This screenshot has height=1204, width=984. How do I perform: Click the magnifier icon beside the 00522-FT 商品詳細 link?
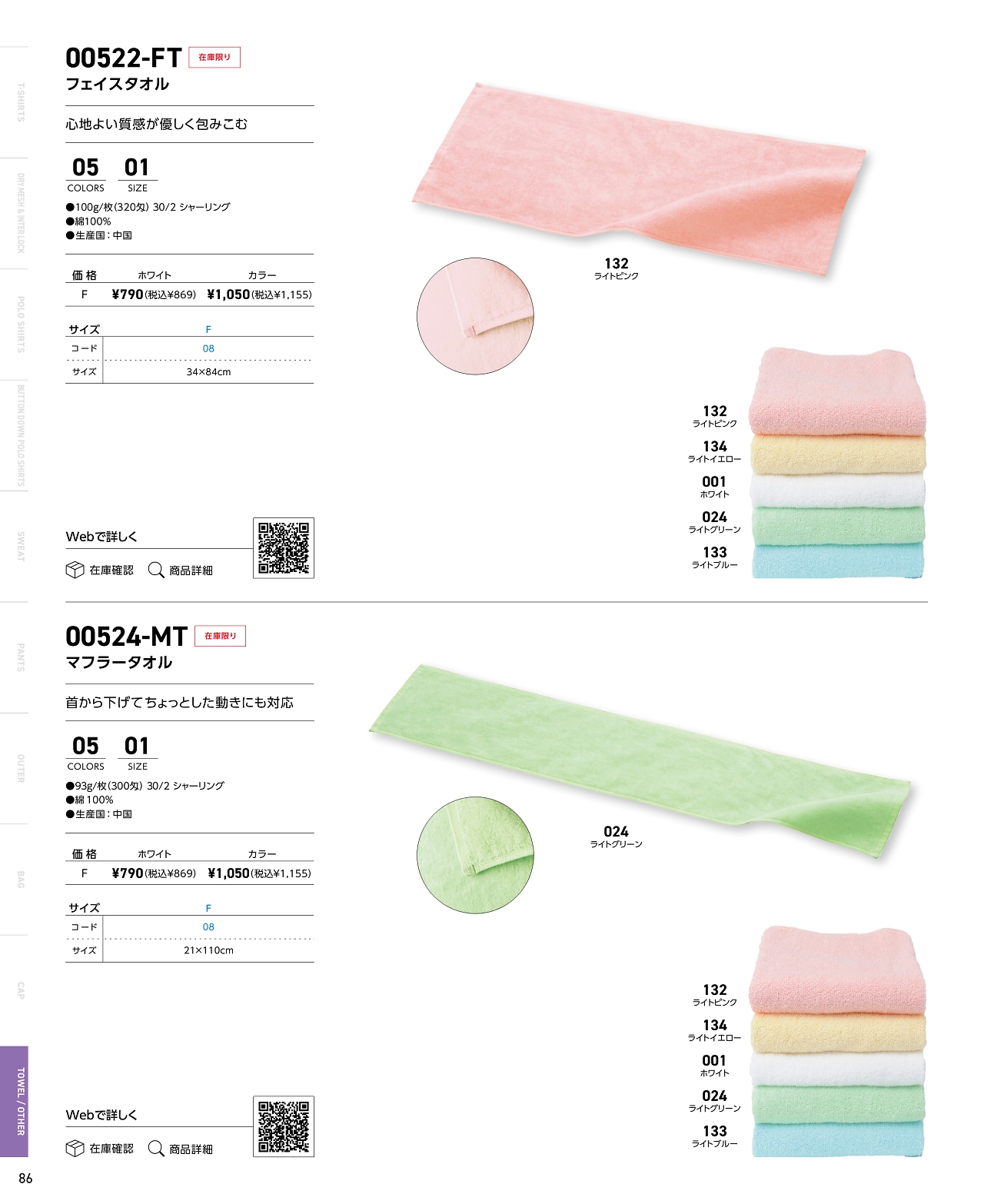coord(156,570)
